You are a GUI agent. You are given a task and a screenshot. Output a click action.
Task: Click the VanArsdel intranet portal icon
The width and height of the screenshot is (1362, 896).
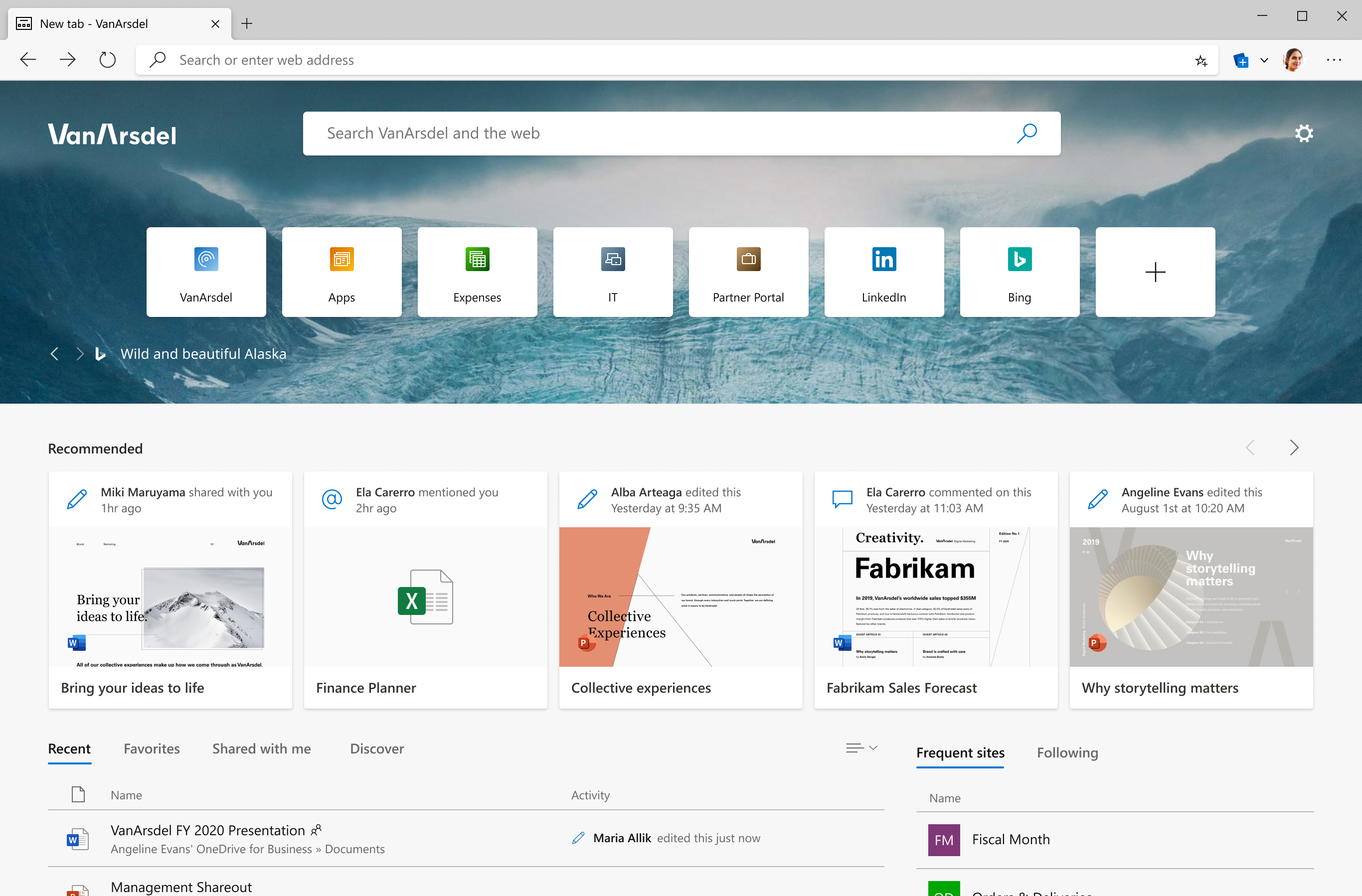[206, 271]
